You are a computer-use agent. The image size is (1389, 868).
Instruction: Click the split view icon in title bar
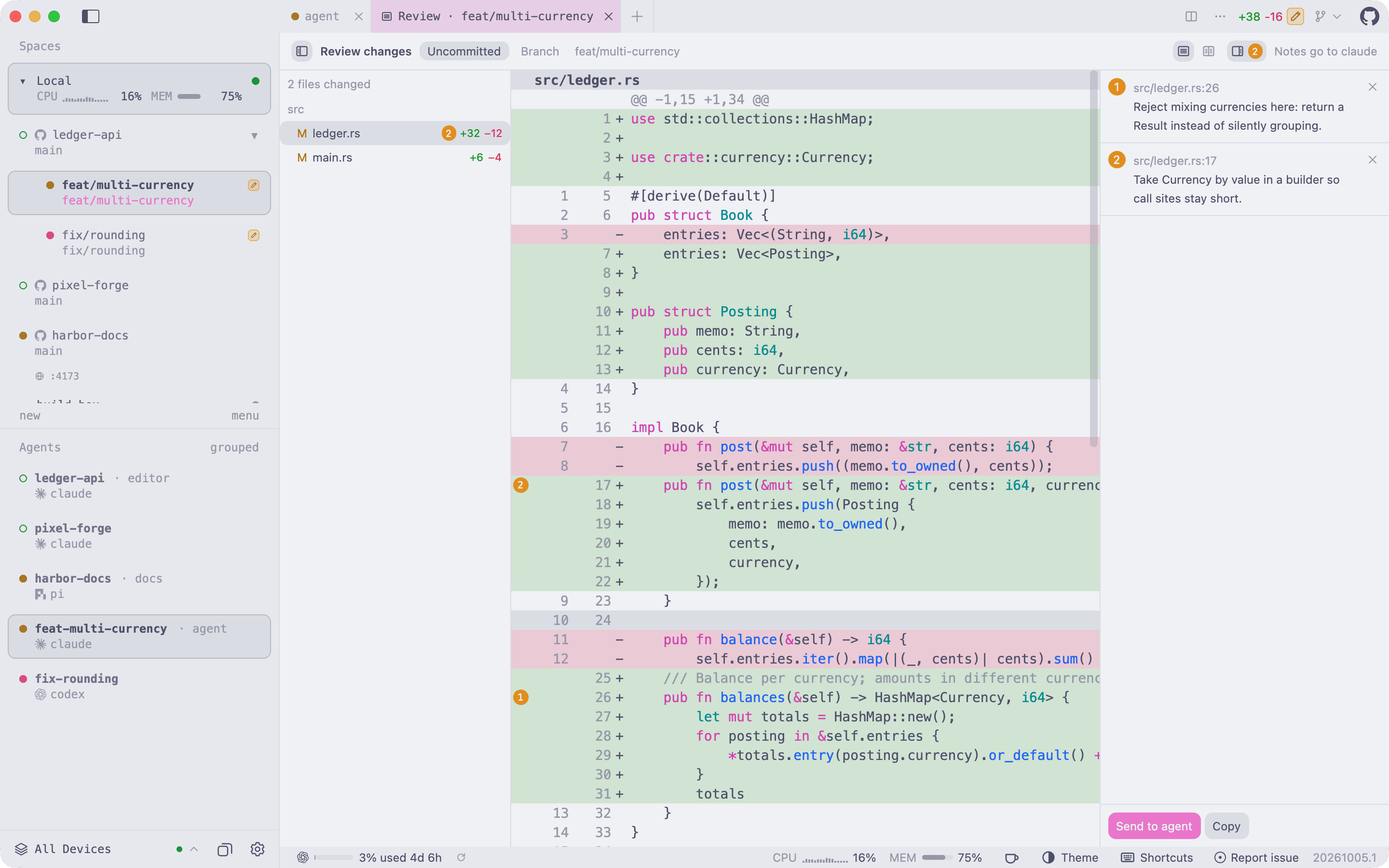1191,16
